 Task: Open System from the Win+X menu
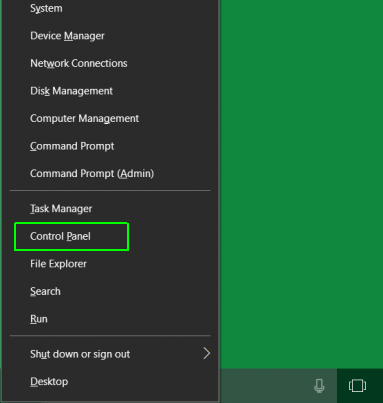[110, 8]
